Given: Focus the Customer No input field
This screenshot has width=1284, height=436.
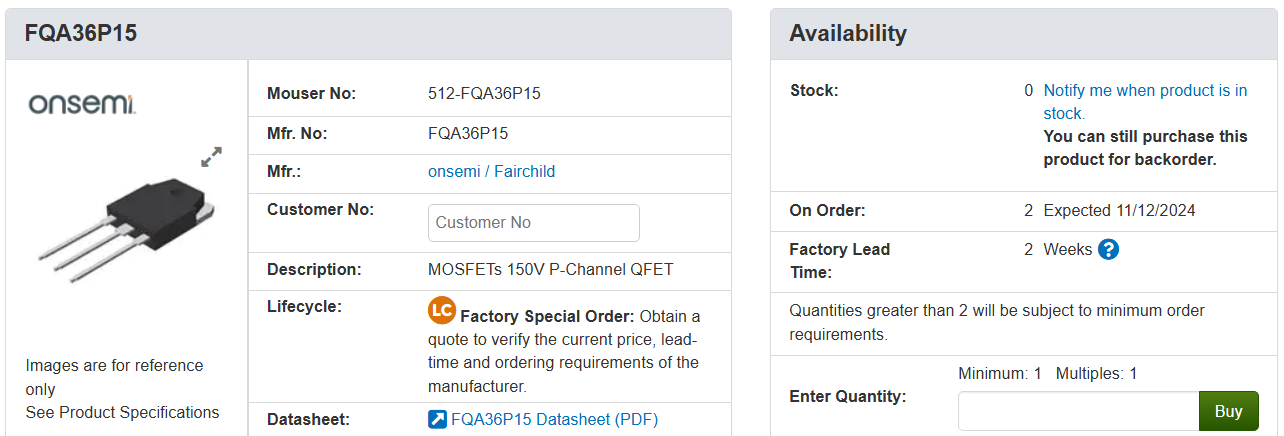Looking at the screenshot, I should pyautogui.click(x=534, y=223).
